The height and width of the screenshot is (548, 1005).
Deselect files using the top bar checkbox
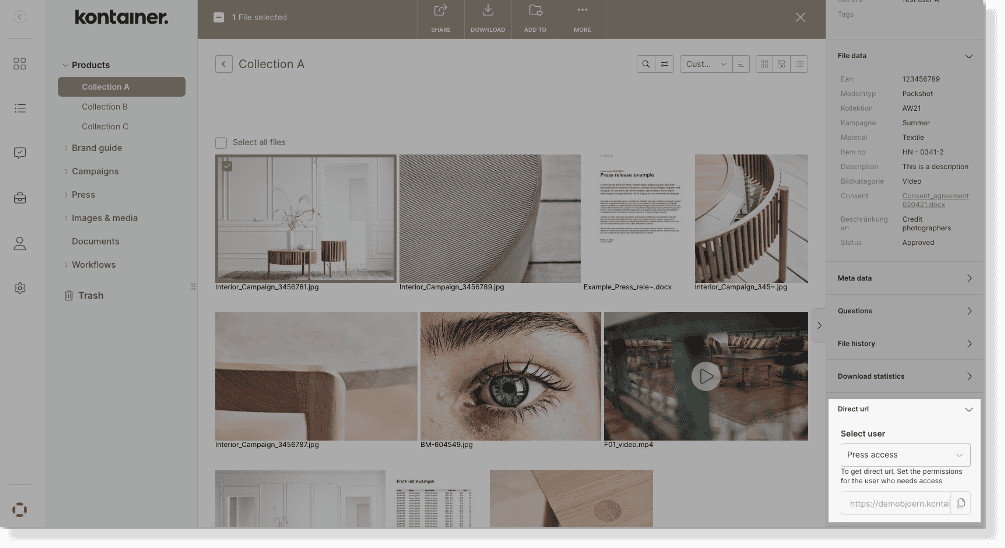[219, 17]
